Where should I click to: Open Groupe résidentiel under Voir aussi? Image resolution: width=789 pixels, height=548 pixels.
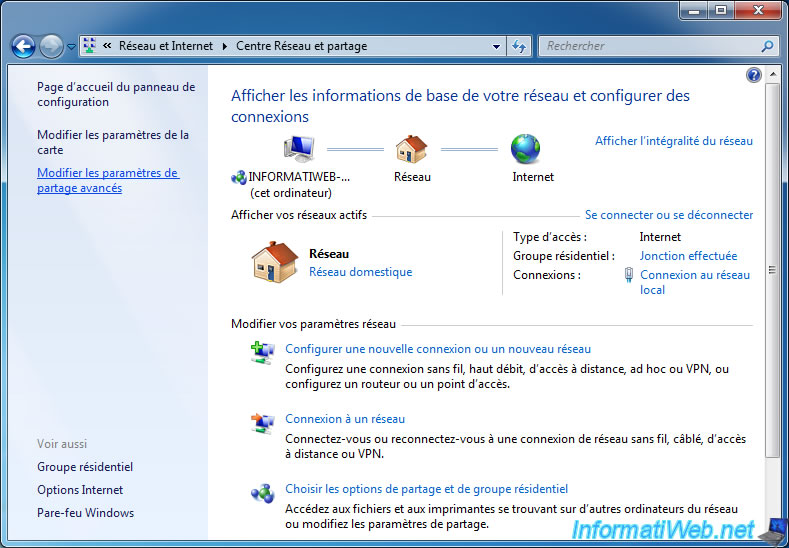point(85,467)
